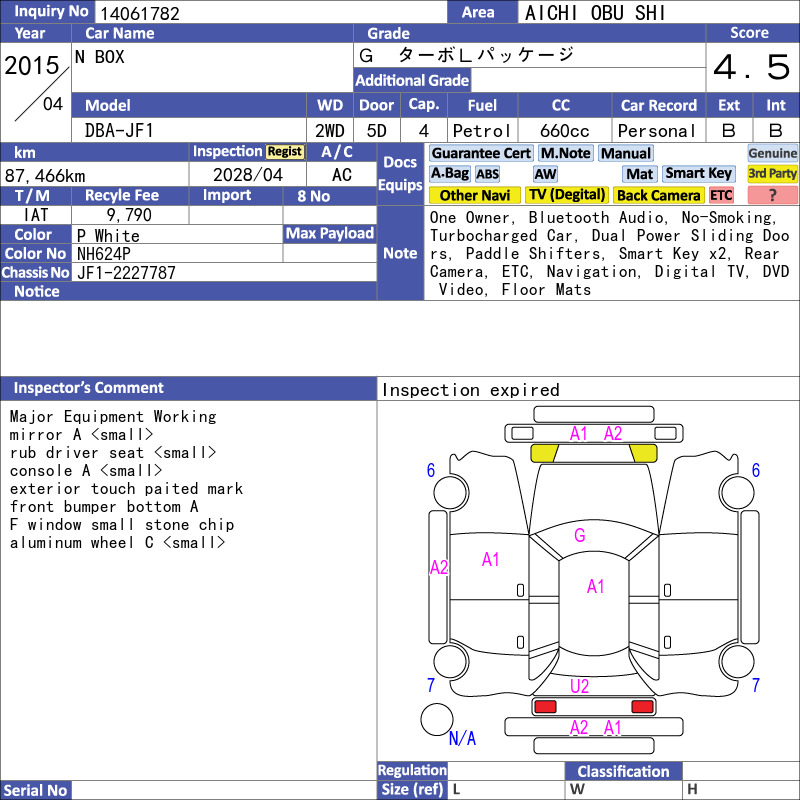
Task: Select the Inspector's Comment header
Action: (x=89, y=388)
